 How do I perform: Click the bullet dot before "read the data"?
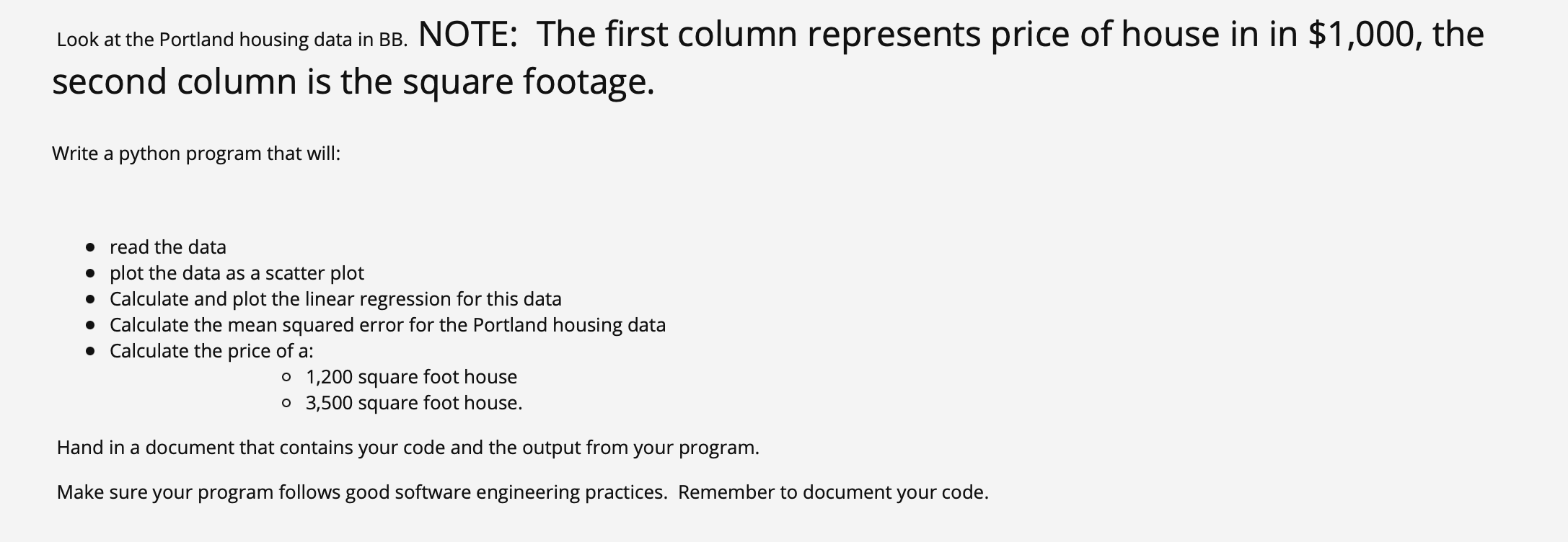pyautogui.click(x=90, y=248)
